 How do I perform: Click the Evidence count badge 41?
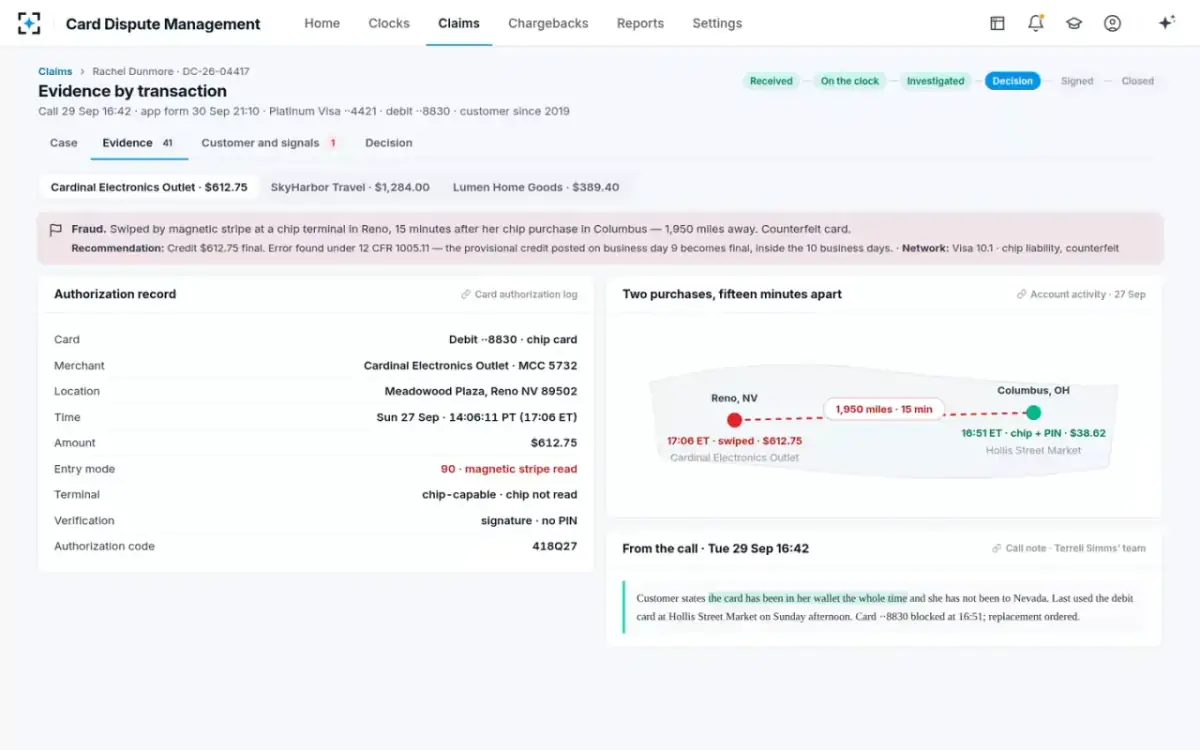coord(167,143)
